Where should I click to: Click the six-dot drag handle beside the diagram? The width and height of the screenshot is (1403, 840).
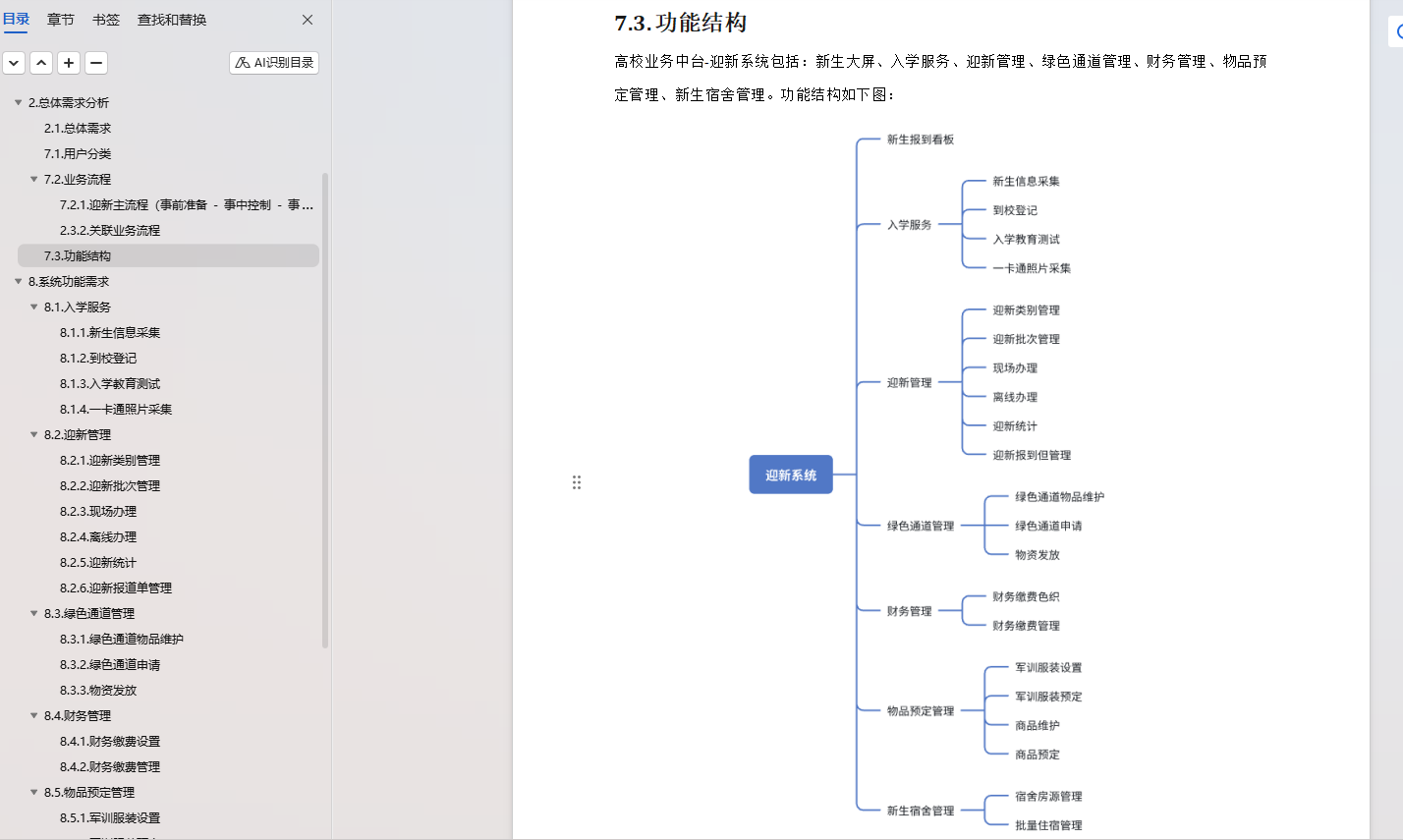[577, 481]
